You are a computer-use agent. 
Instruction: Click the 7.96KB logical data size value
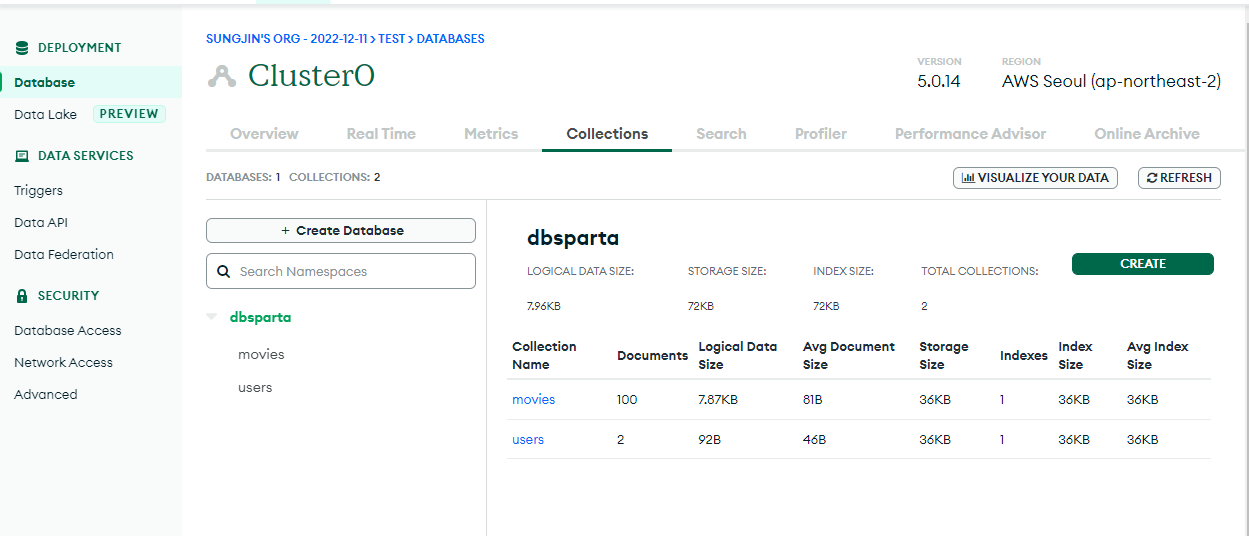click(543, 306)
